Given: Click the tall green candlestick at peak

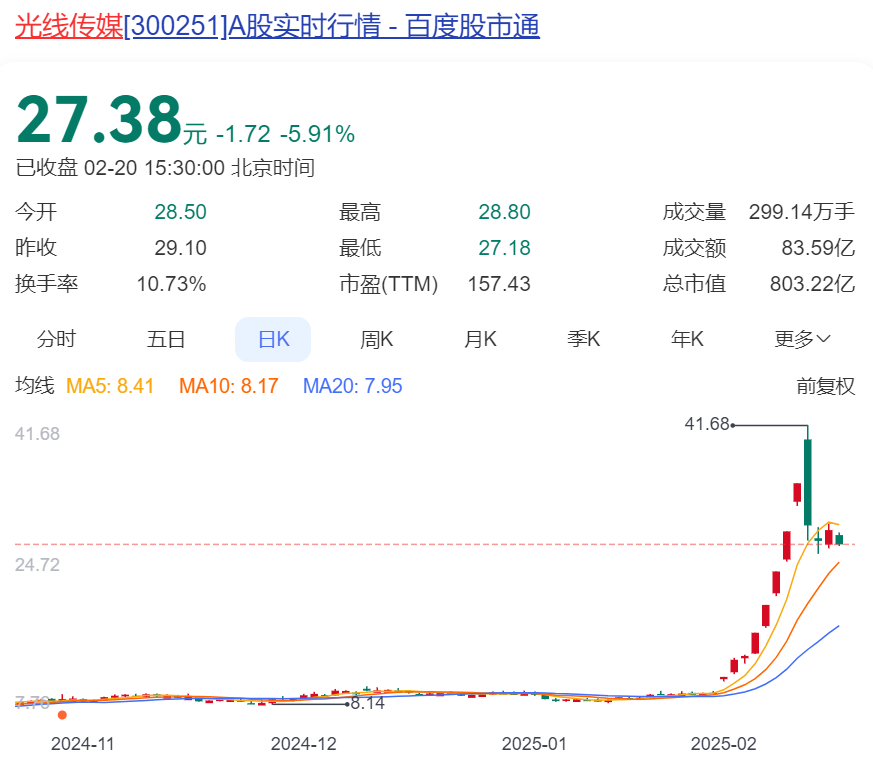Looking at the screenshot, I should [x=807, y=482].
